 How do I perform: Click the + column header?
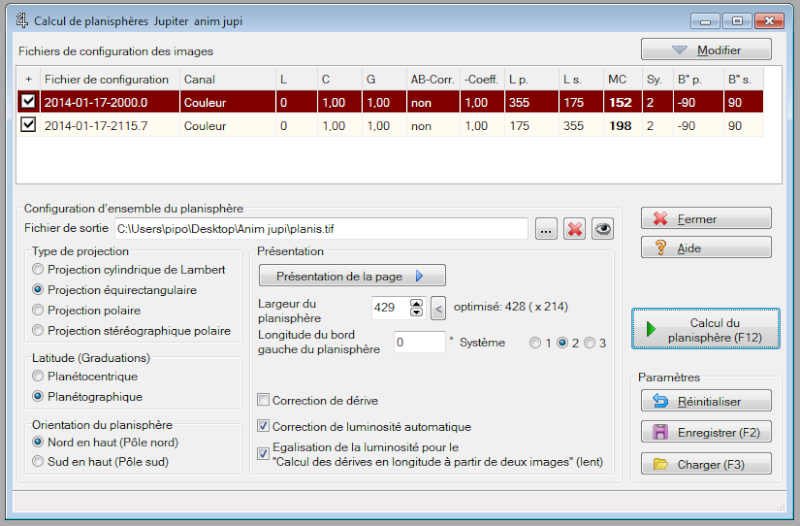pyautogui.click(x=29, y=79)
